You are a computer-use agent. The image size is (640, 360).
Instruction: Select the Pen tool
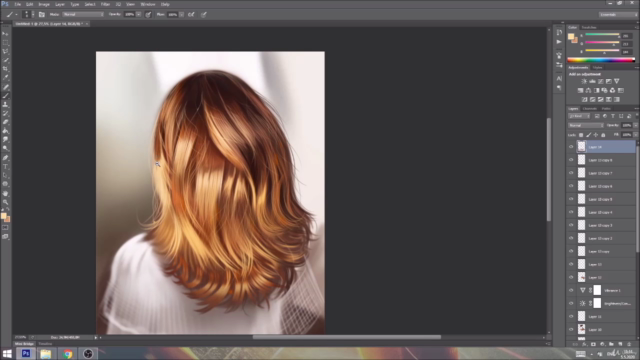click(5, 158)
